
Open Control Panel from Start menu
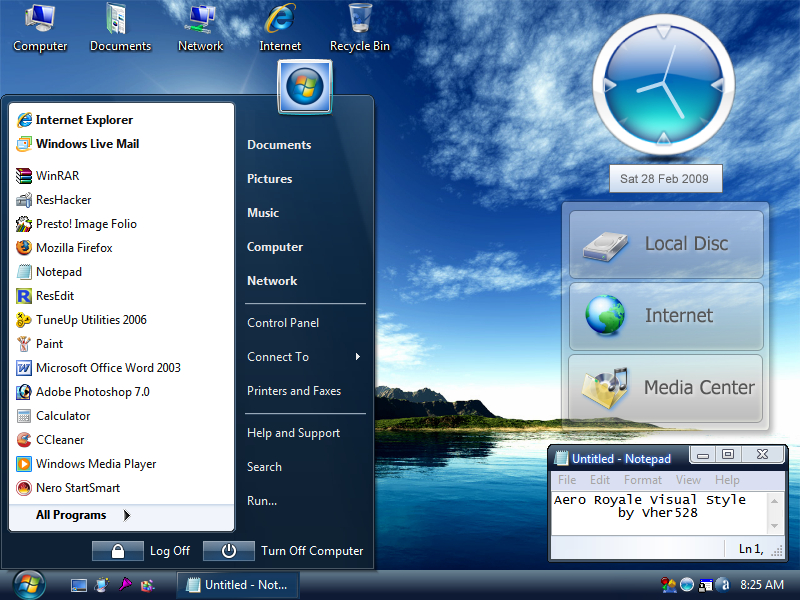[283, 323]
